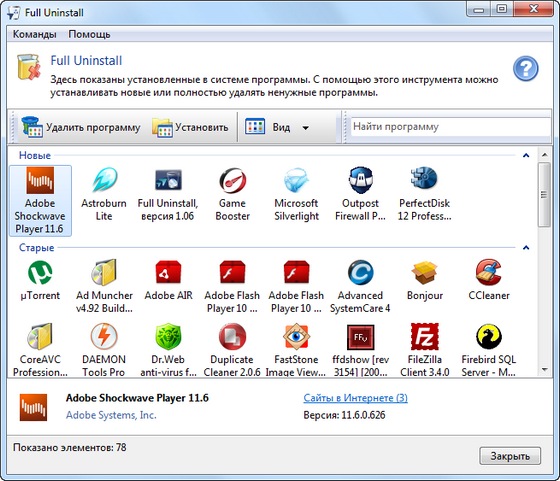The height and width of the screenshot is (481, 560).
Task: Open the Команды menu
Action: tap(35, 34)
